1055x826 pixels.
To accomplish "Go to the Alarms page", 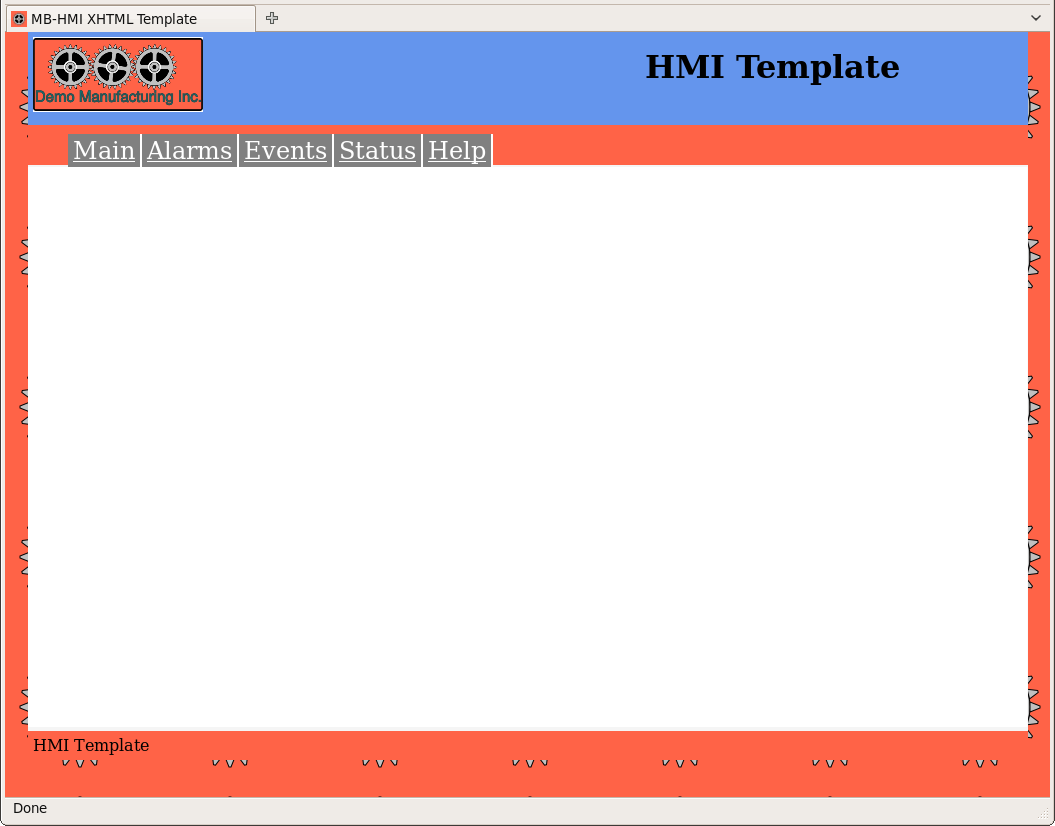I will pyautogui.click(x=189, y=150).
